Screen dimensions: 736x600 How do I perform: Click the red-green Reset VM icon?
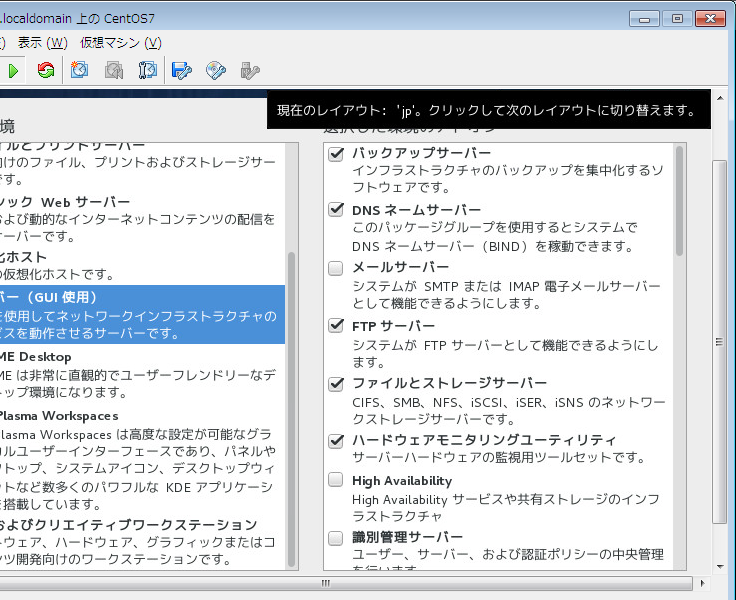tap(46, 70)
